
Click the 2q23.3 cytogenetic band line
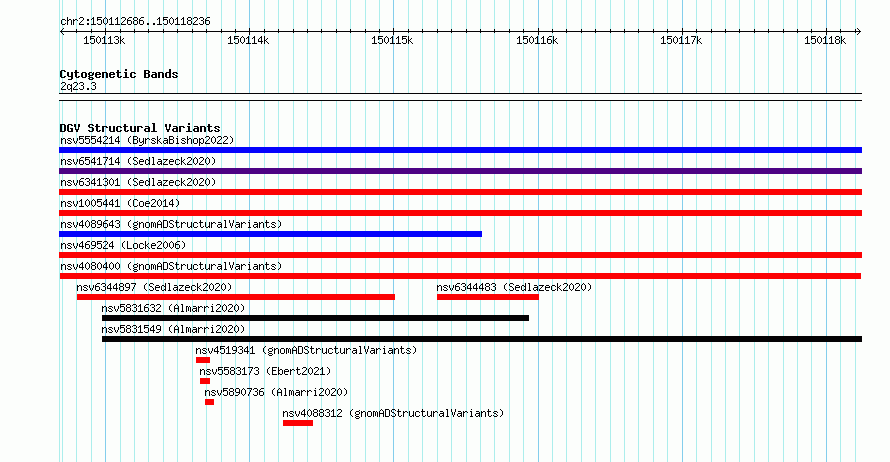[x=460, y=97]
